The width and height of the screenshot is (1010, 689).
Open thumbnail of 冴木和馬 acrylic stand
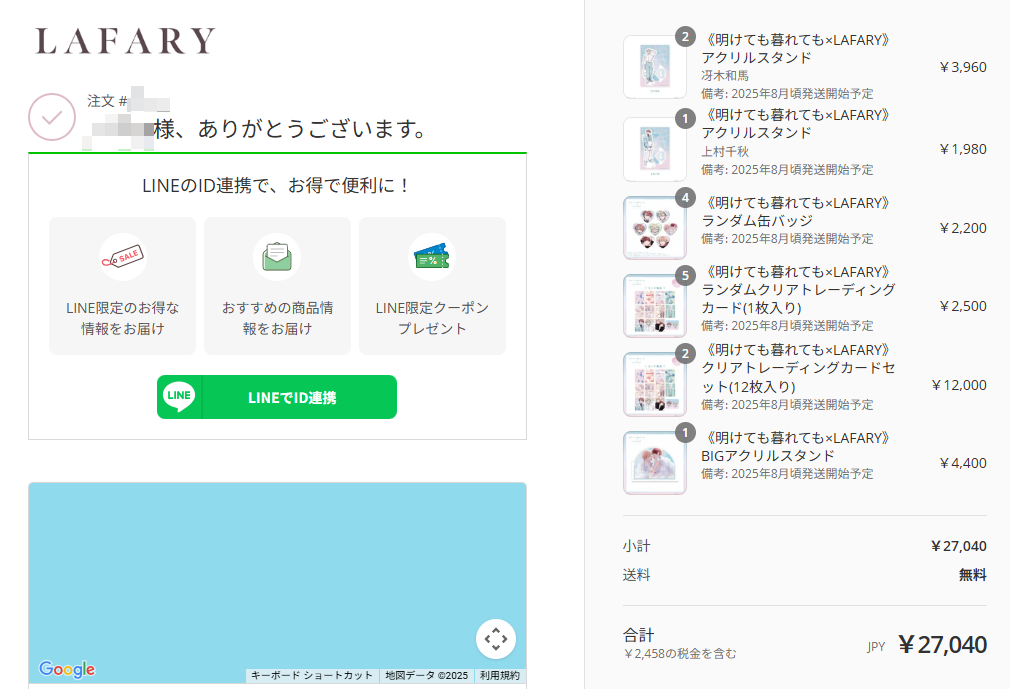(654, 67)
